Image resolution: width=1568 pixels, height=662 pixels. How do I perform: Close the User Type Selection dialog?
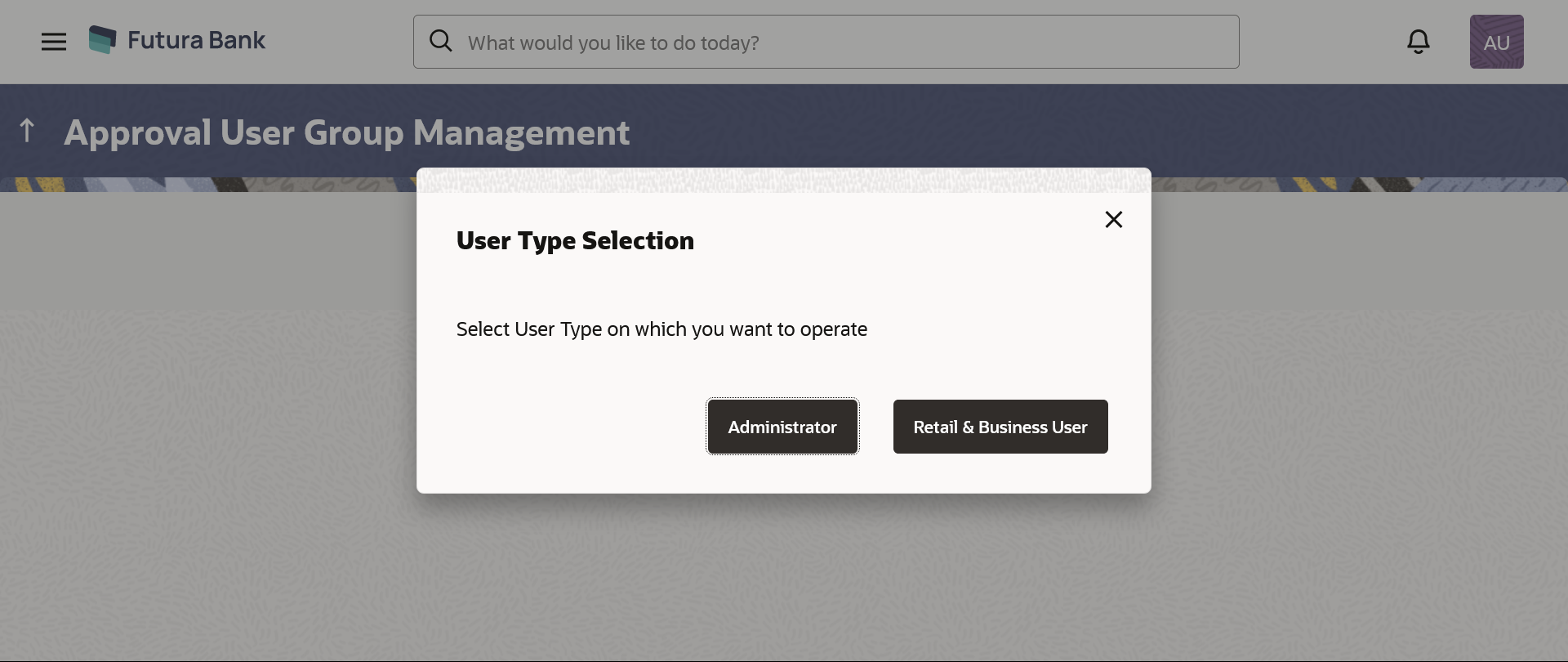click(x=1113, y=220)
